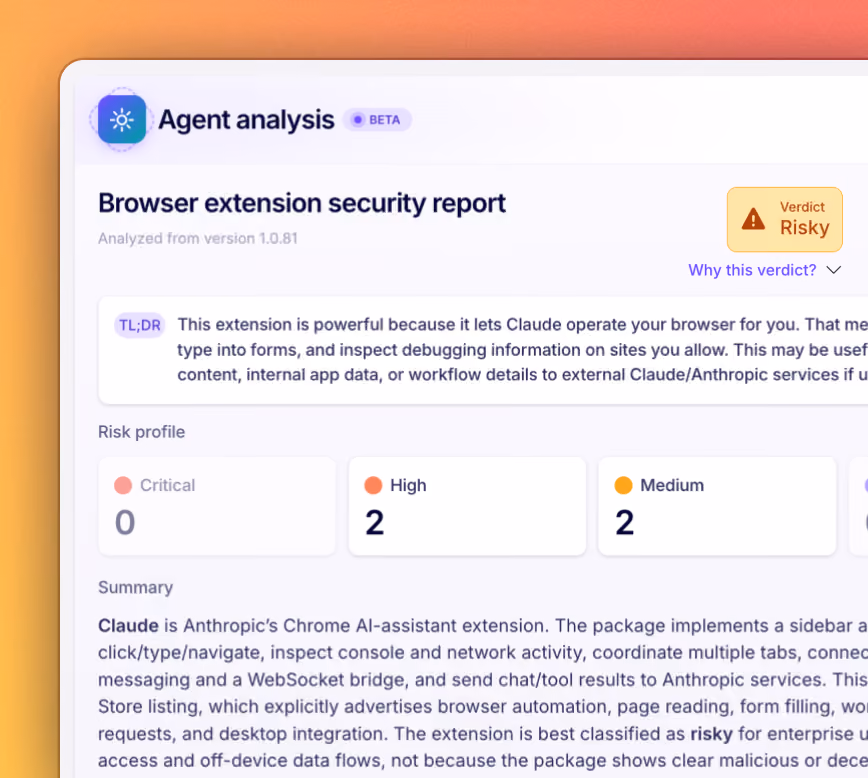This screenshot has height=778, width=868.
Task: Click the TL;DR line starting 'This extension is powerful'
Action: tap(523, 324)
